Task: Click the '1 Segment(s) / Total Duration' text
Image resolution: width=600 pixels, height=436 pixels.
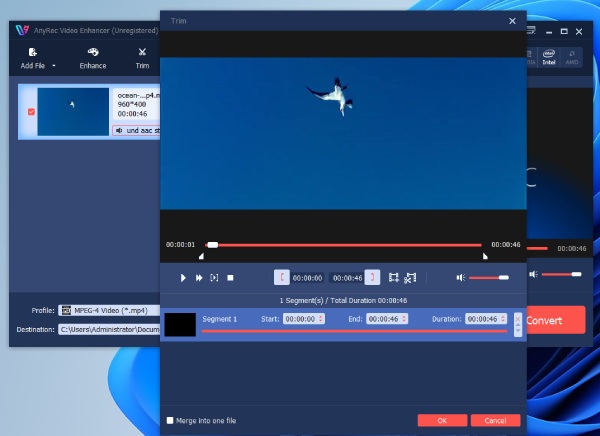Action: pyautogui.click(x=343, y=300)
